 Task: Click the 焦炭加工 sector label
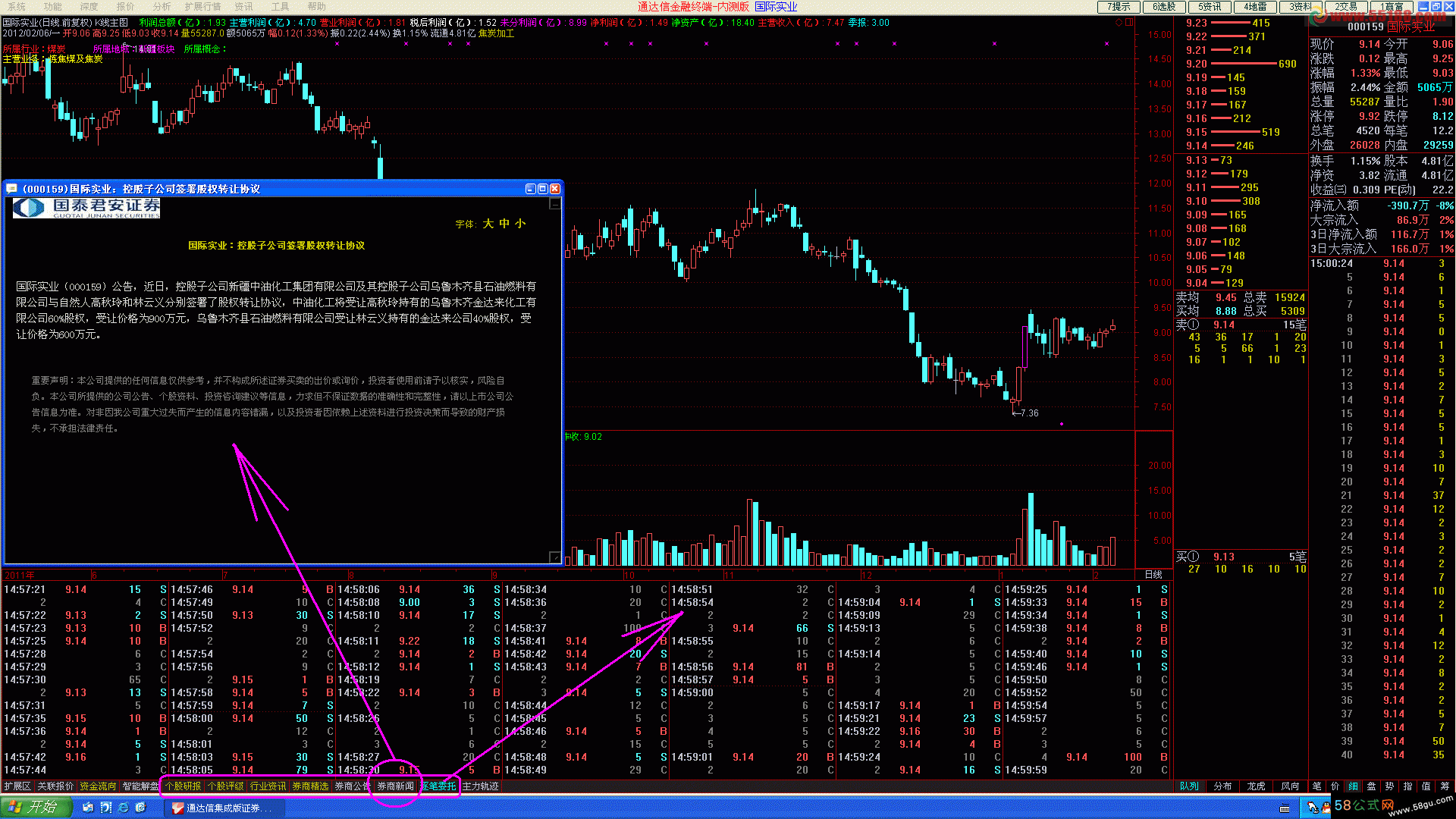[x=497, y=33]
